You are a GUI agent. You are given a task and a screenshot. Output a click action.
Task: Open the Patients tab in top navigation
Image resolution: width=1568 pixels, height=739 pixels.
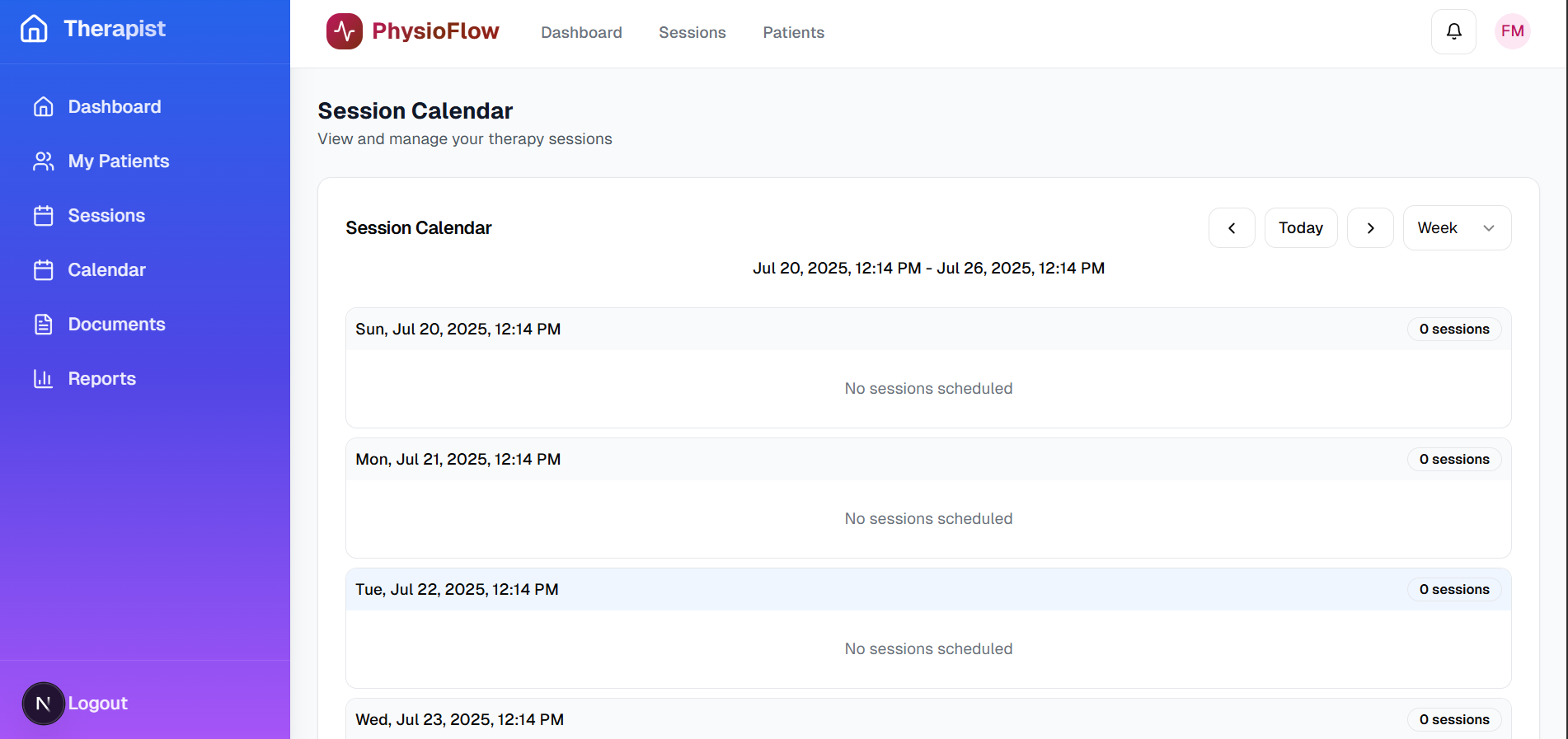pyautogui.click(x=793, y=32)
